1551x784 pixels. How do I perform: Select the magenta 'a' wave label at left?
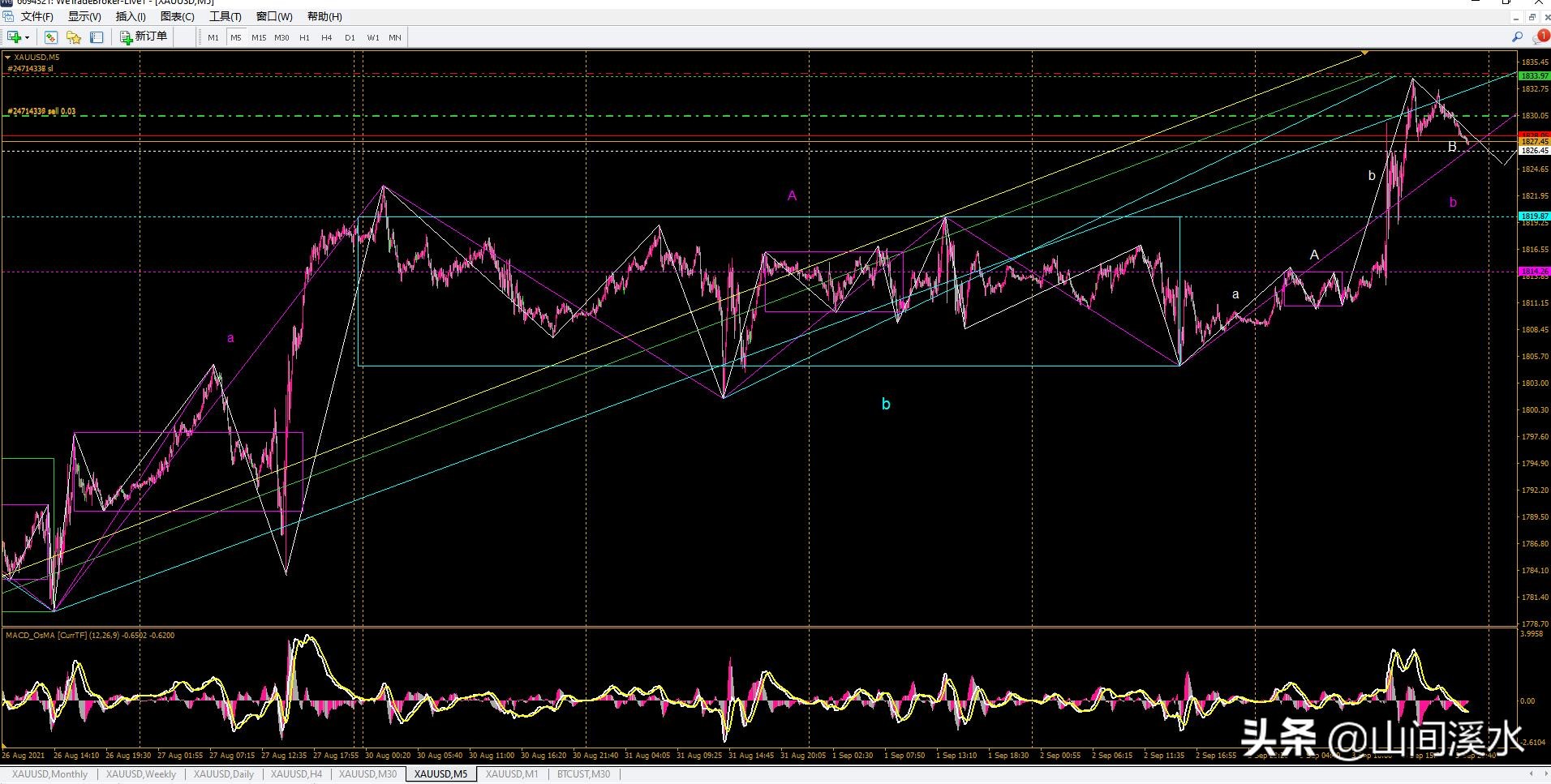pos(230,338)
